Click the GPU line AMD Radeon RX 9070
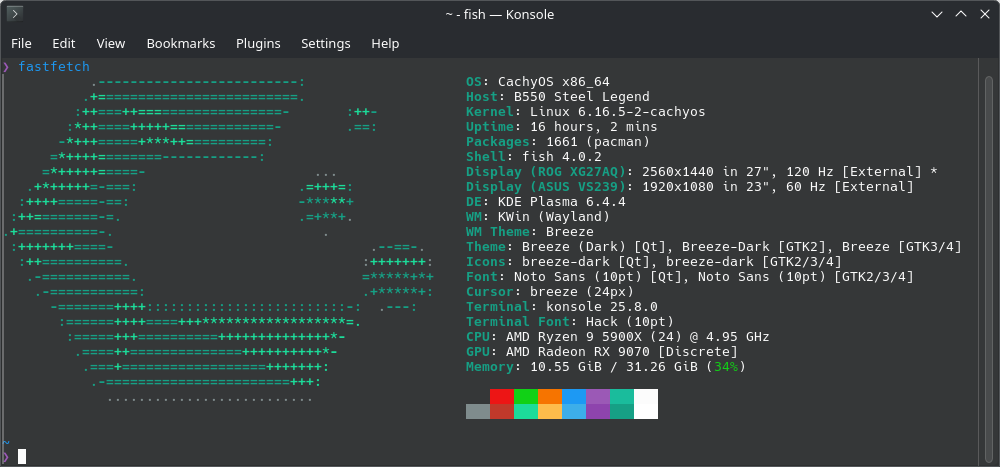 602,352
